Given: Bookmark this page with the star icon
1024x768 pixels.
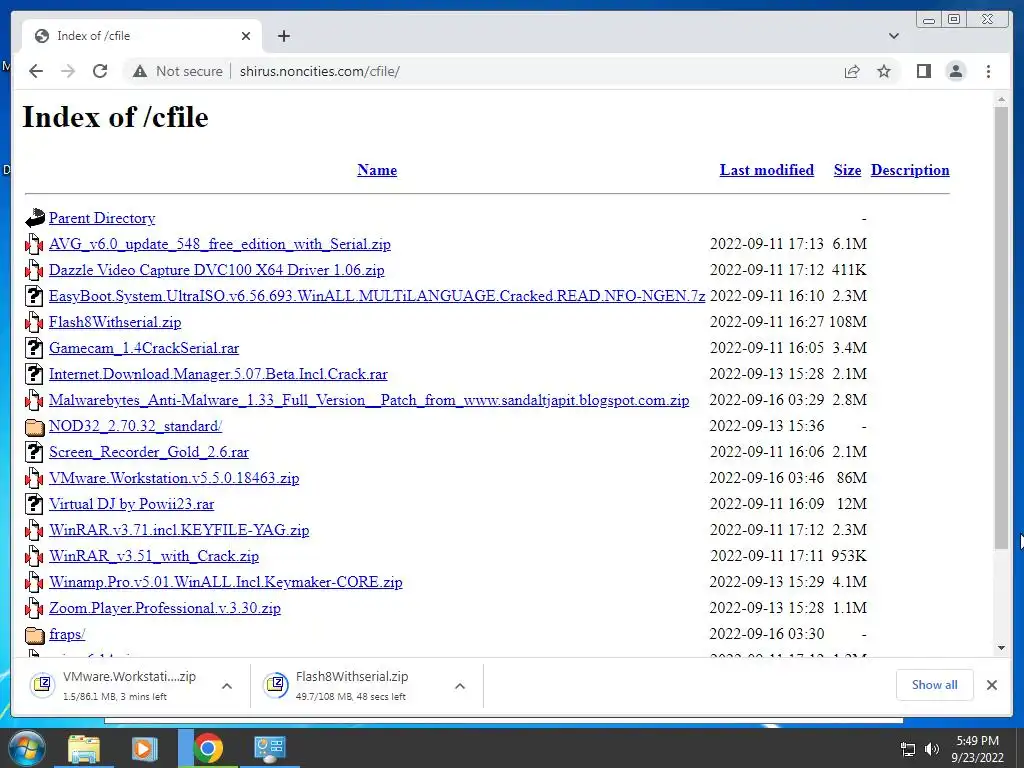Looking at the screenshot, I should tap(884, 71).
